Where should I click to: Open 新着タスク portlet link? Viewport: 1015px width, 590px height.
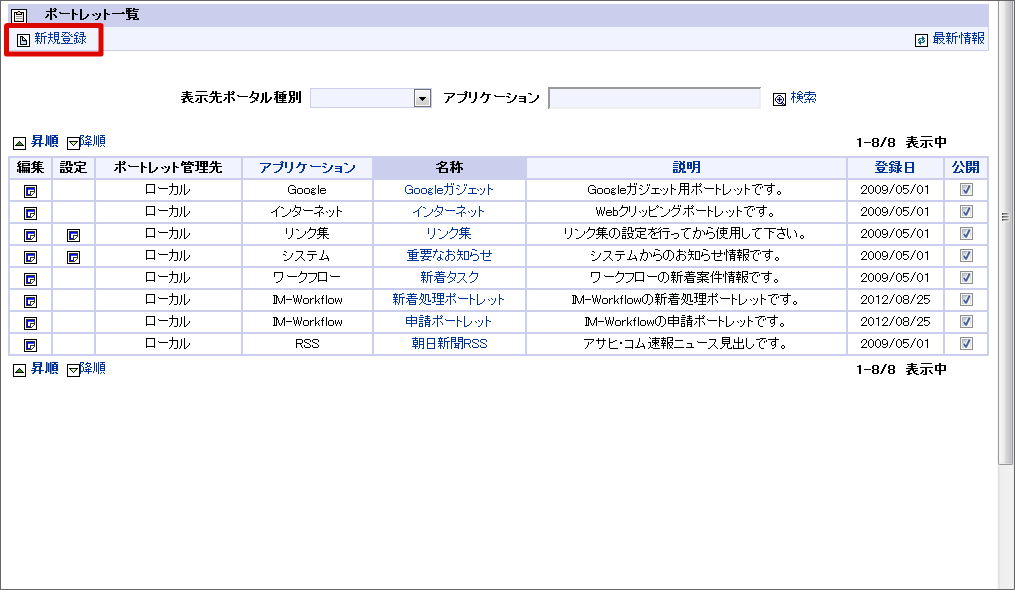449,278
